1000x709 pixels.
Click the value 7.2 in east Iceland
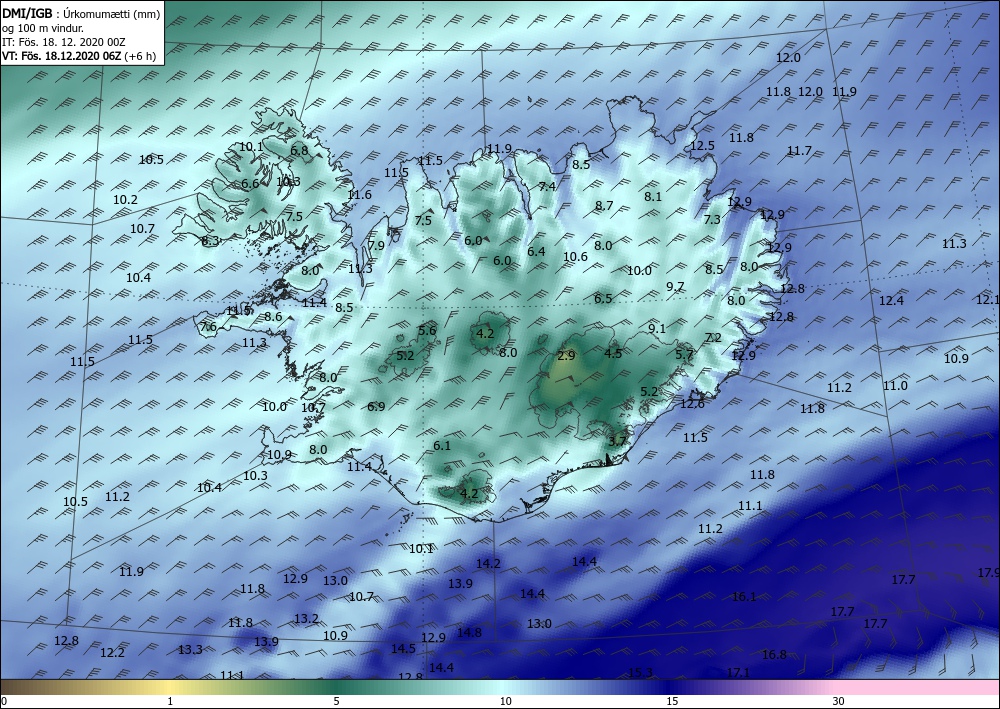click(713, 337)
